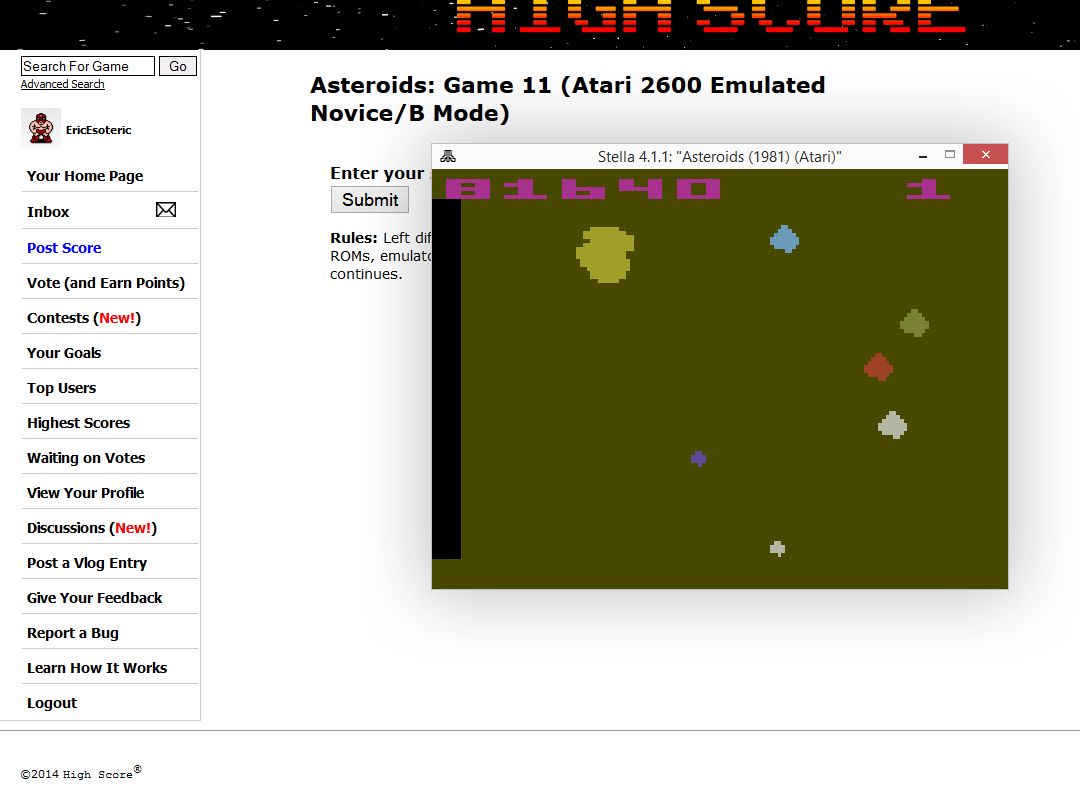This screenshot has width=1080, height=789.
Task: Click the EricEsoteric avatar image
Action: (x=40, y=128)
